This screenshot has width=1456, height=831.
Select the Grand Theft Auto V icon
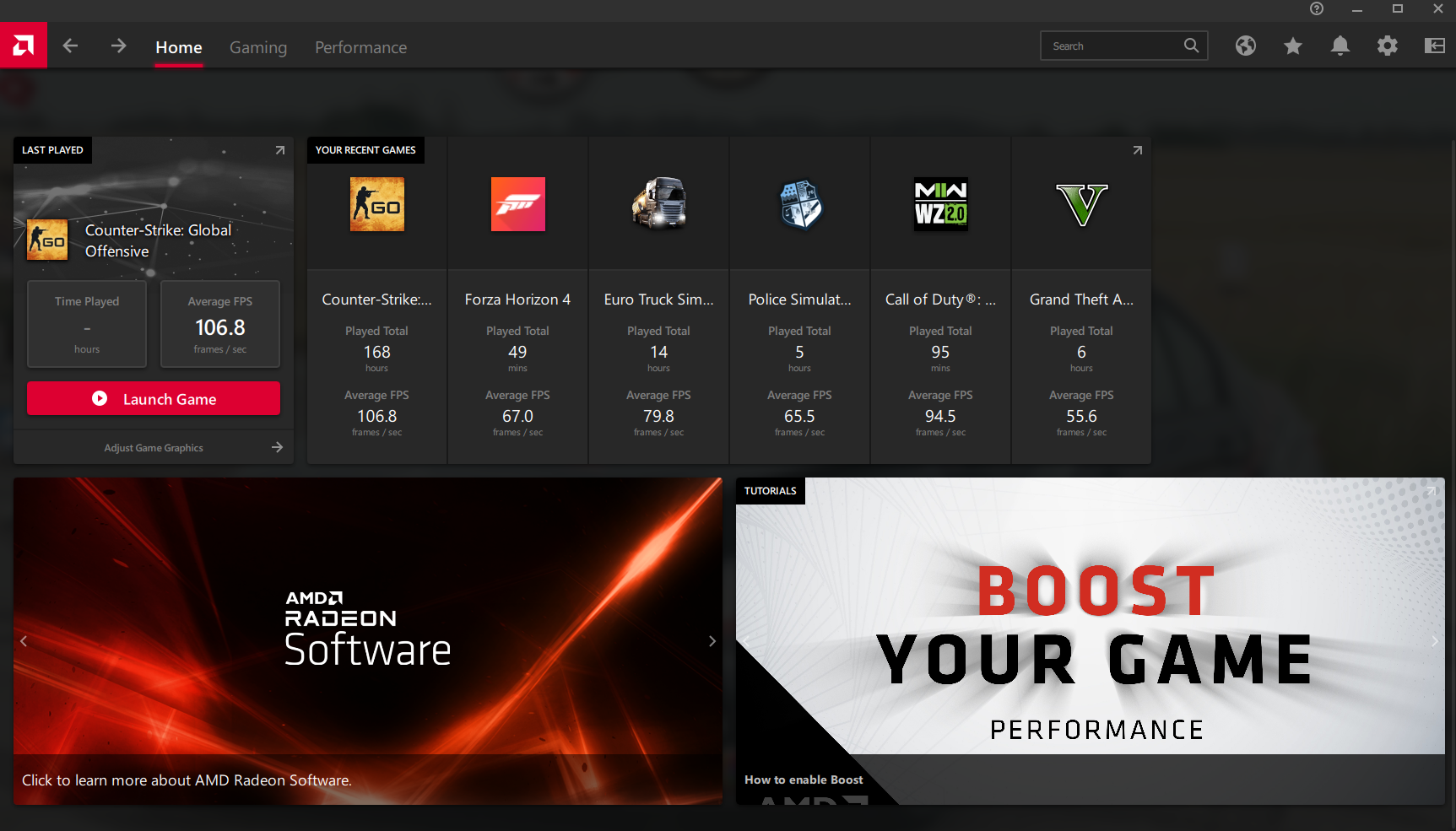click(1082, 204)
